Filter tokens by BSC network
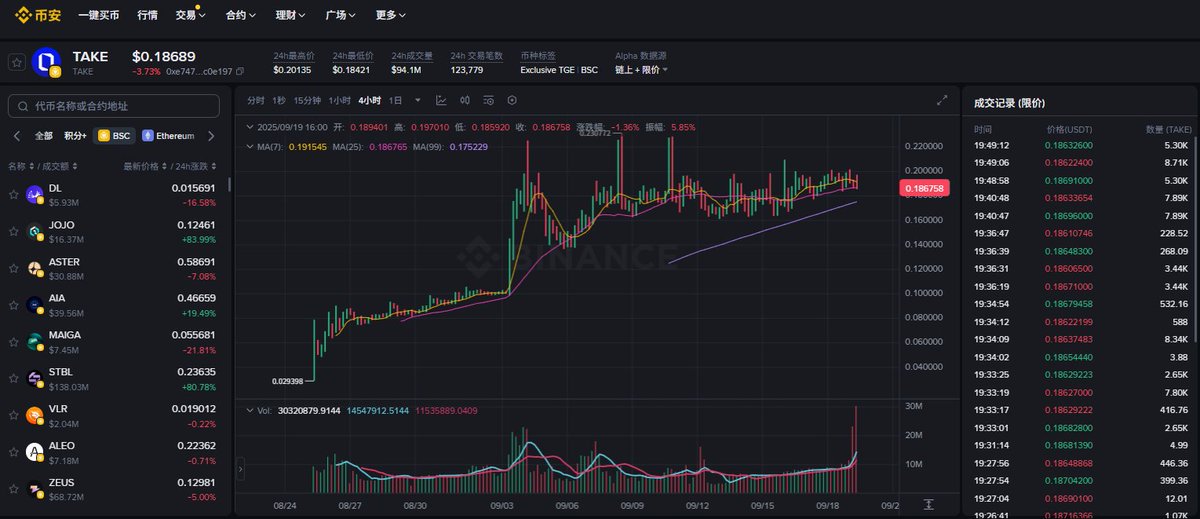 [113, 135]
